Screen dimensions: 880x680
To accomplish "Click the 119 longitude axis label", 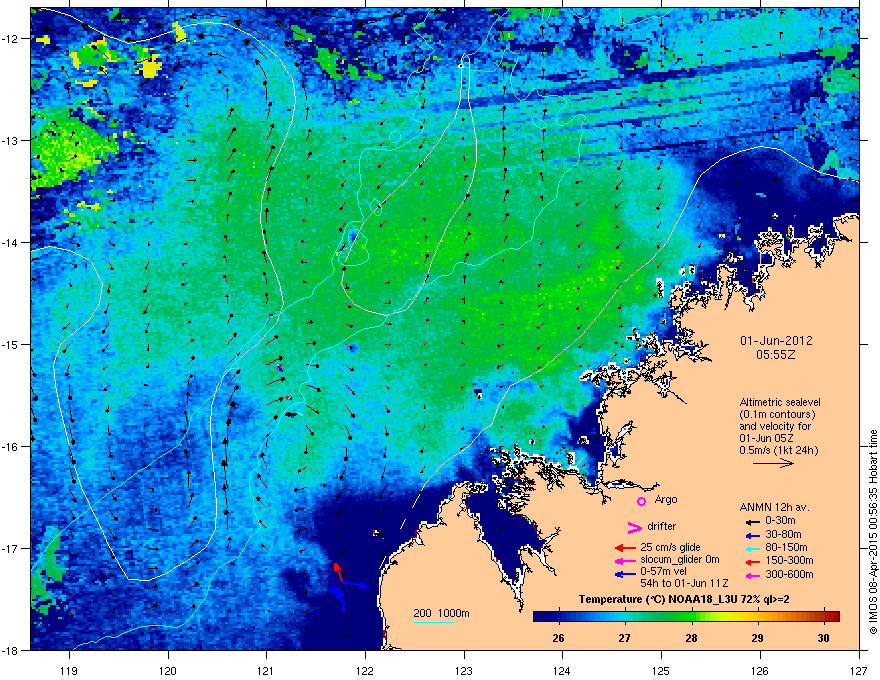I will click(69, 670).
